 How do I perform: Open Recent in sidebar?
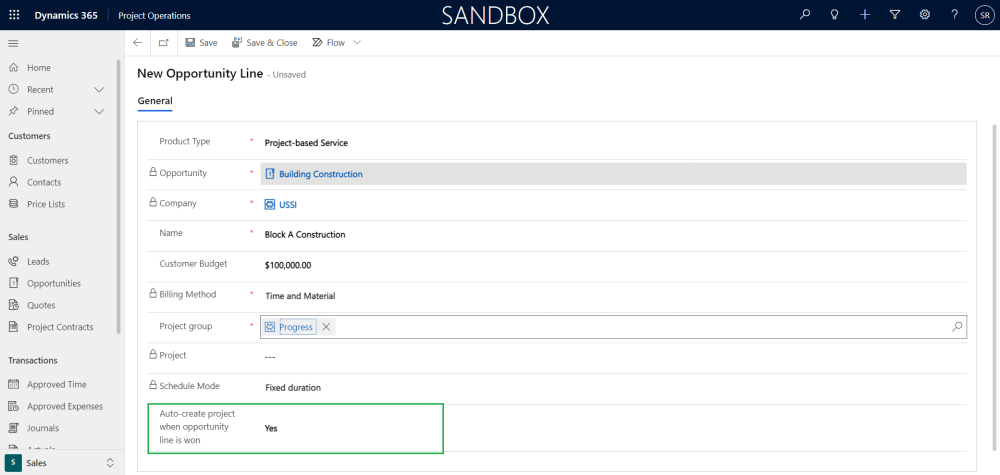[40, 90]
